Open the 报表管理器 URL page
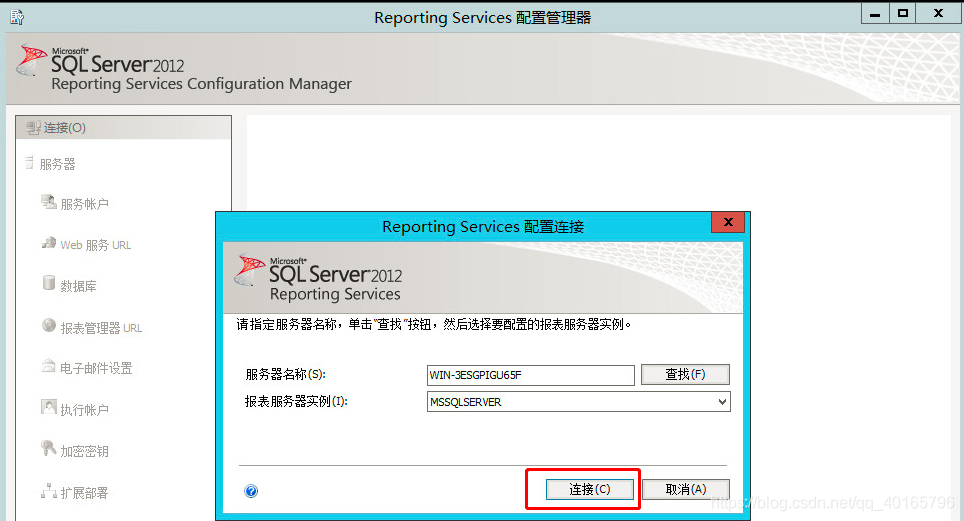Viewport: 964px width, 521px height. [x=101, y=328]
